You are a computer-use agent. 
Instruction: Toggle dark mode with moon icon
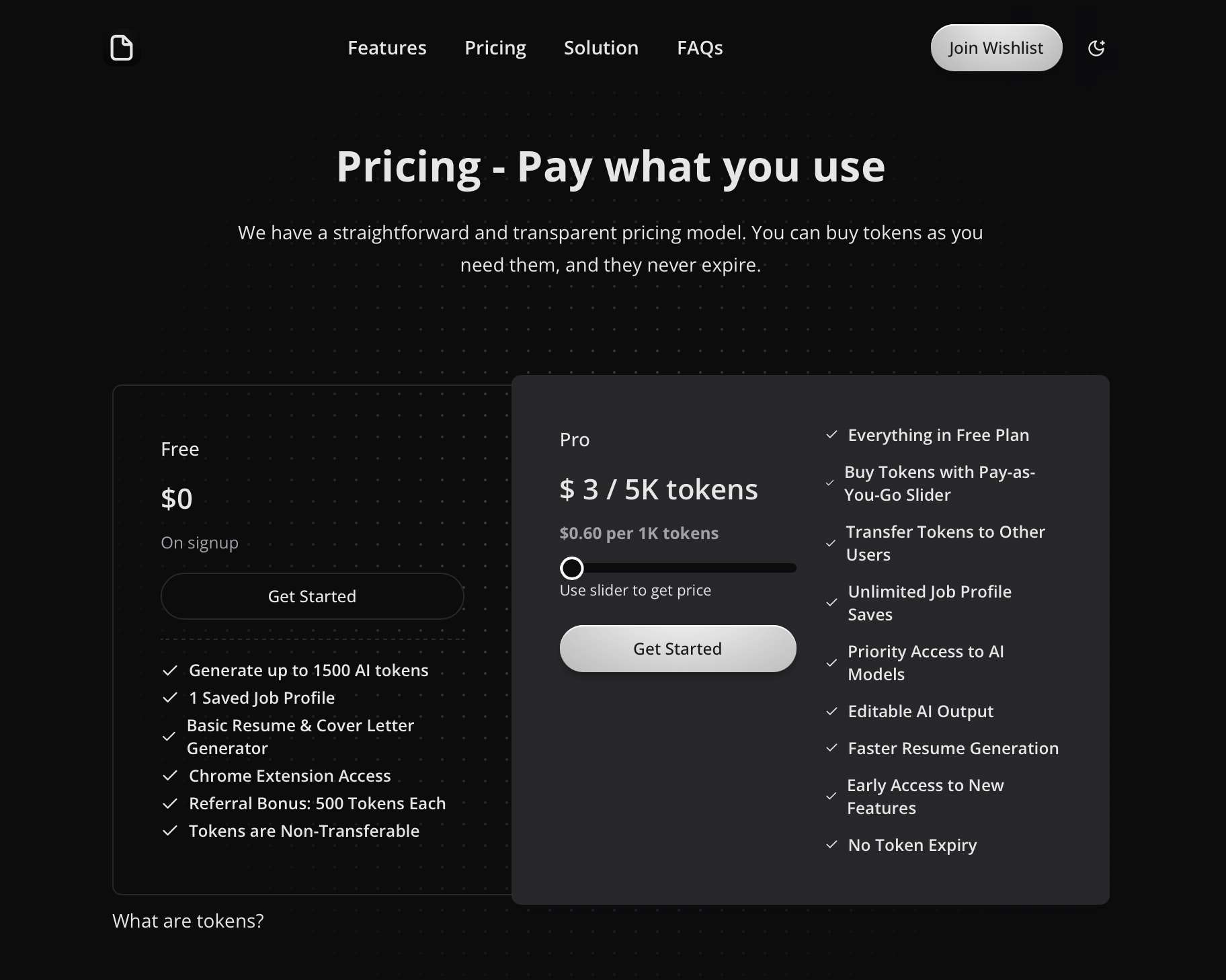tap(1096, 48)
